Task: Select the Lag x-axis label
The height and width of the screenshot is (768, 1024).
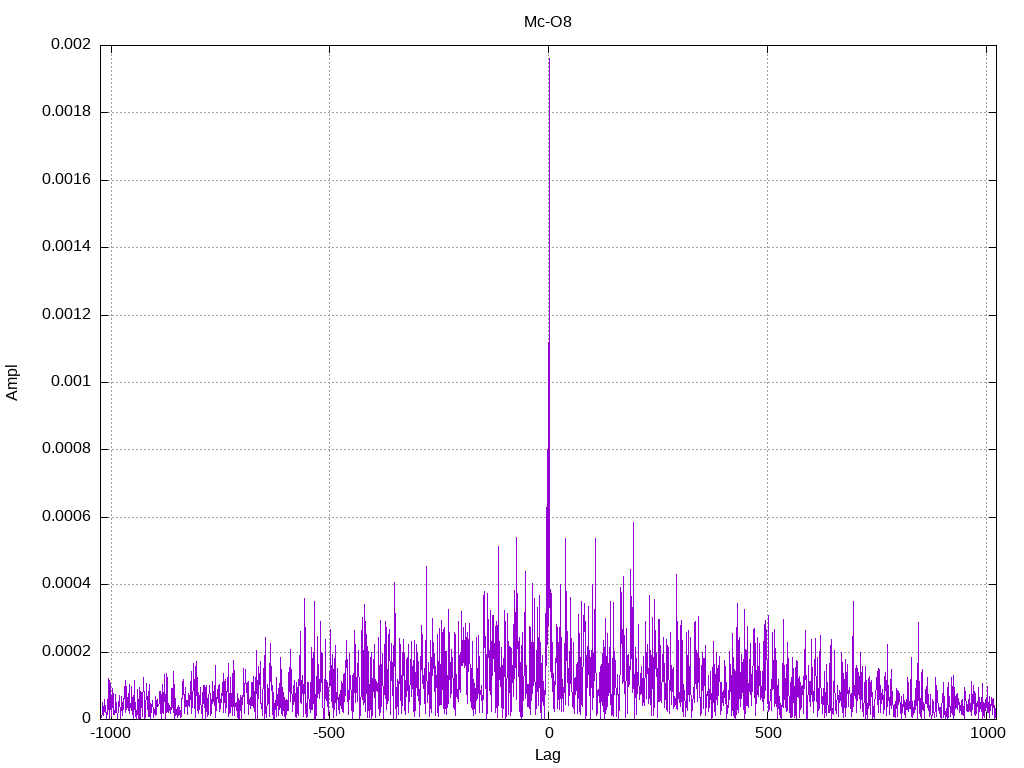Action: click(x=548, y=755)
